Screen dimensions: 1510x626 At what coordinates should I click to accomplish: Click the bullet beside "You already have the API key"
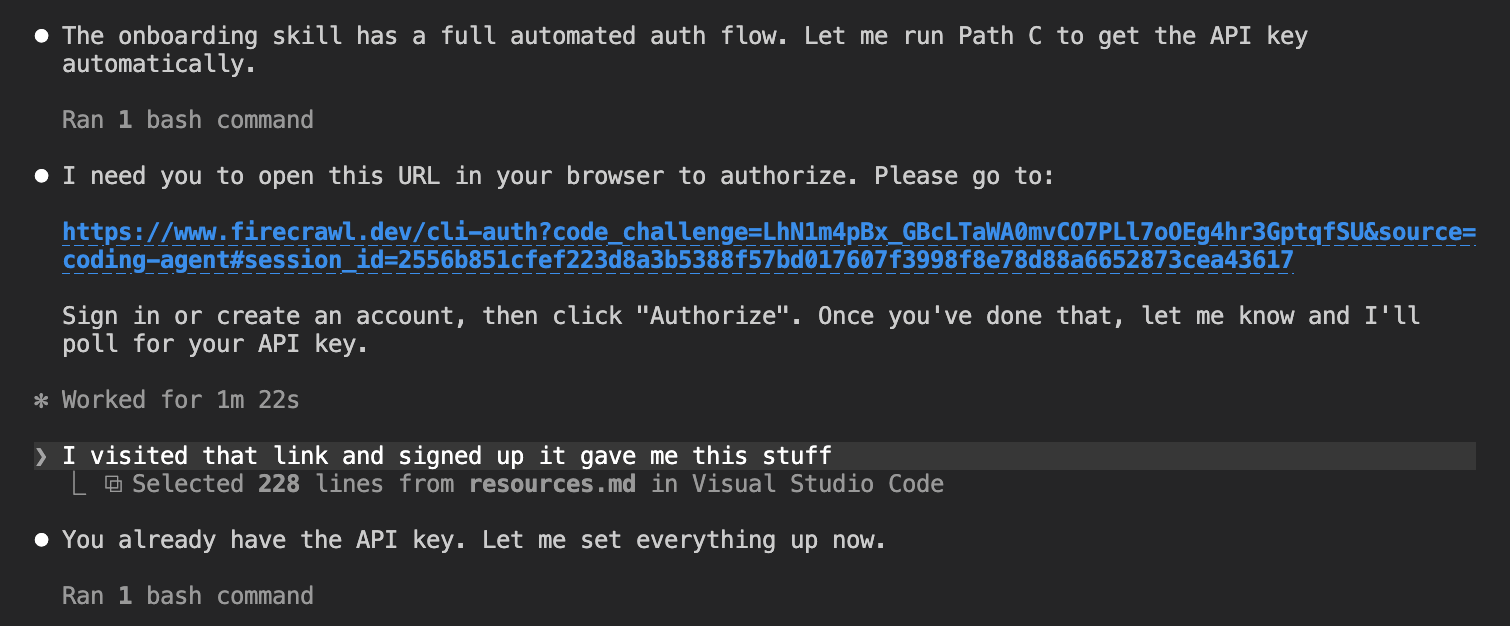point(41,541)
